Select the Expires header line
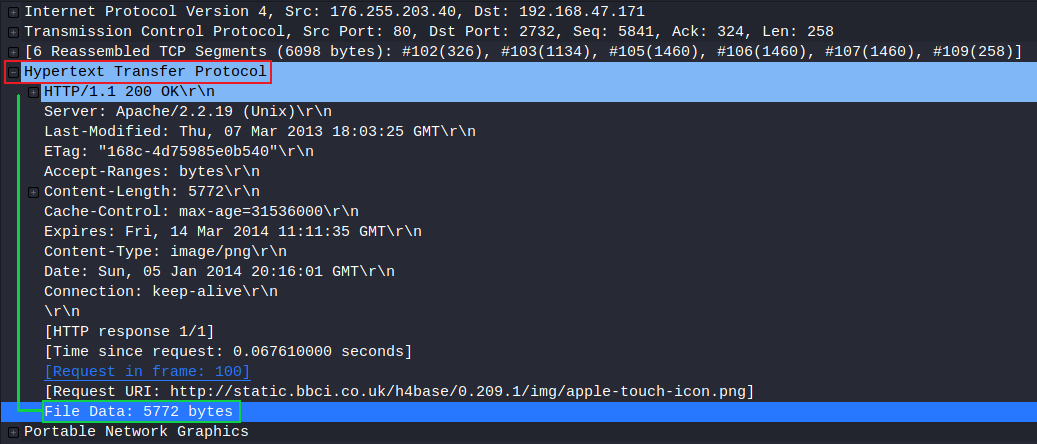 (233, 232)
